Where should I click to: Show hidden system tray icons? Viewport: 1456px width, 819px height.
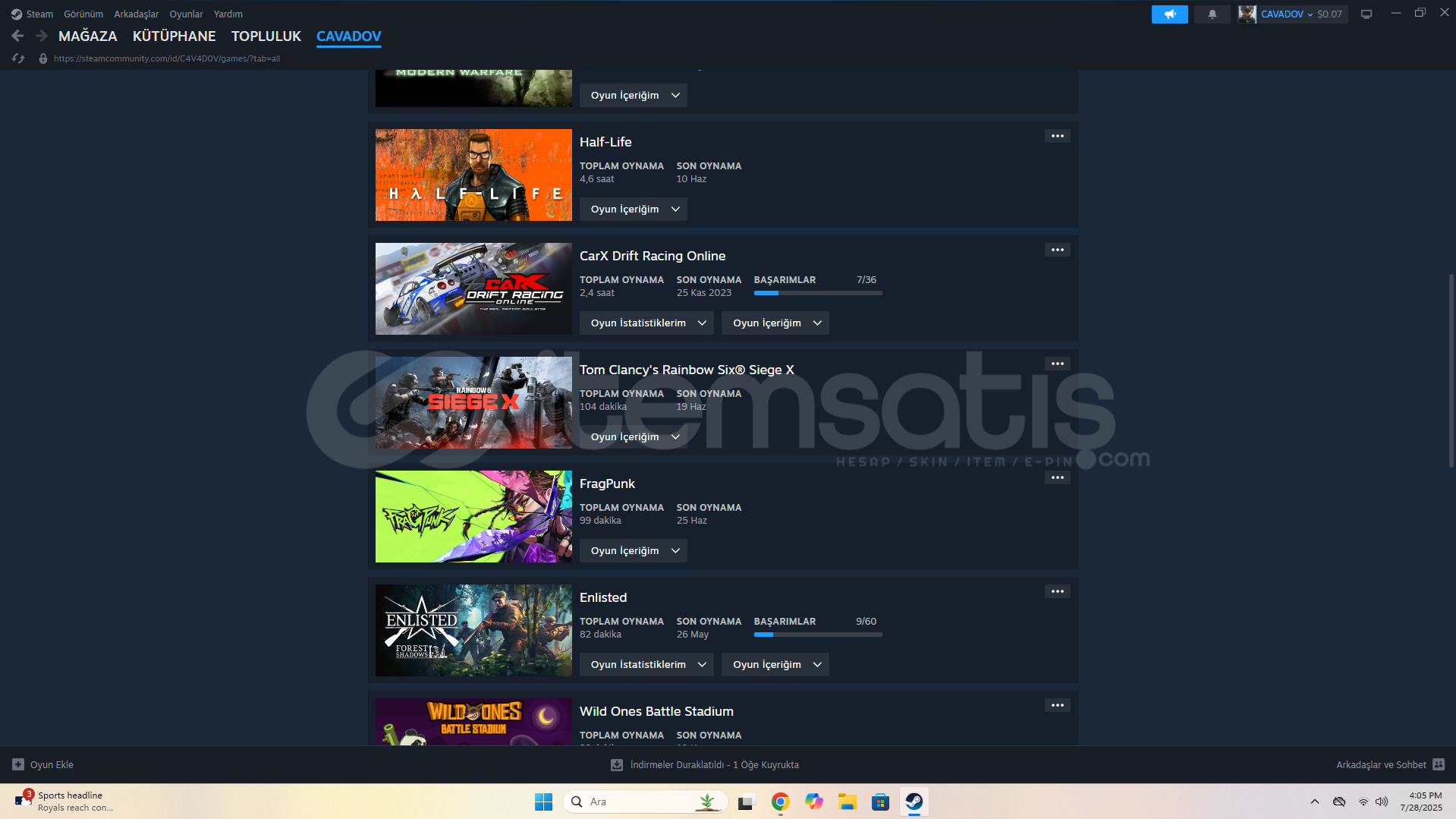point(1315,802)
